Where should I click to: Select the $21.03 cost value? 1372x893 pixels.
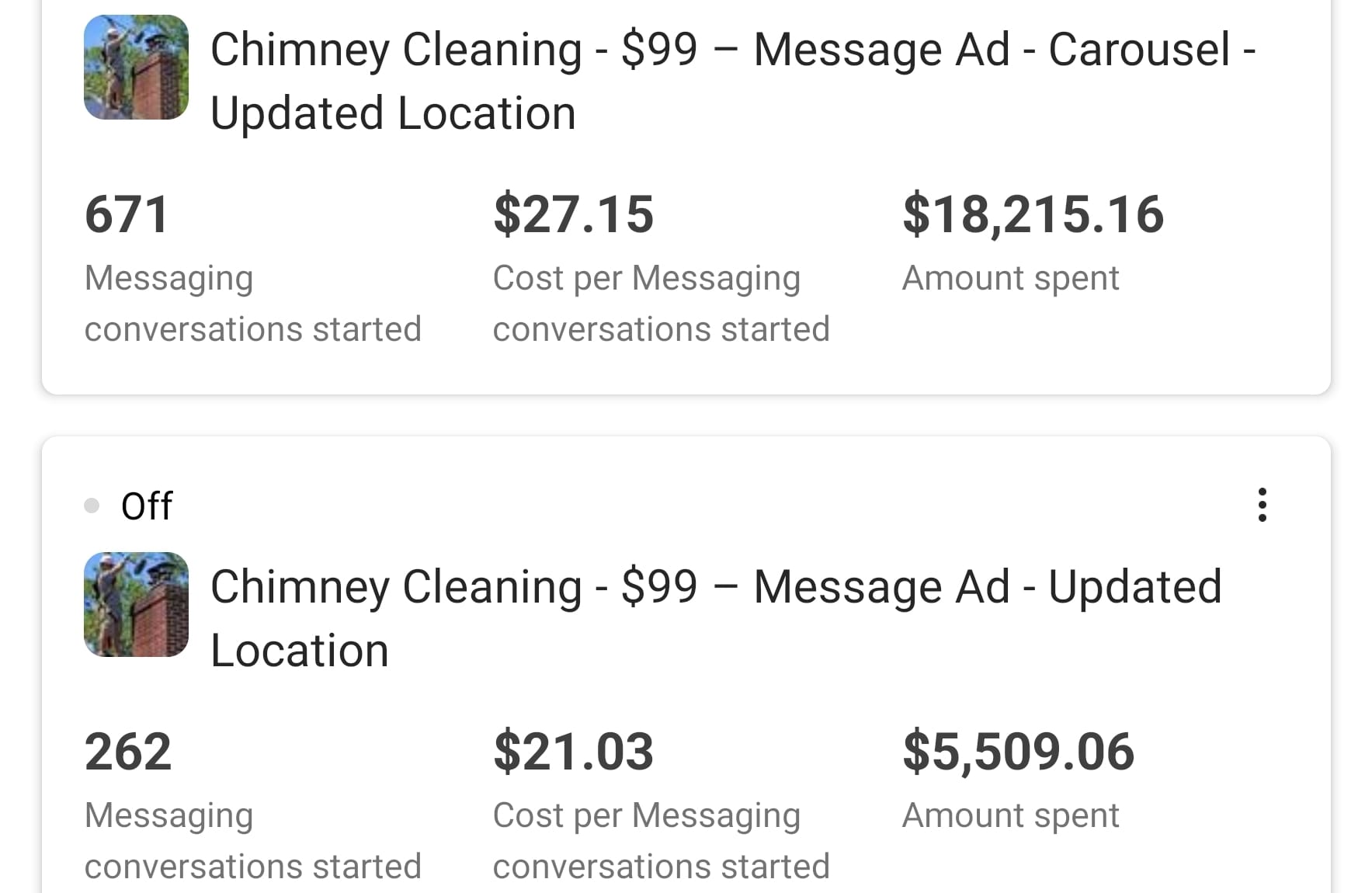573,752
